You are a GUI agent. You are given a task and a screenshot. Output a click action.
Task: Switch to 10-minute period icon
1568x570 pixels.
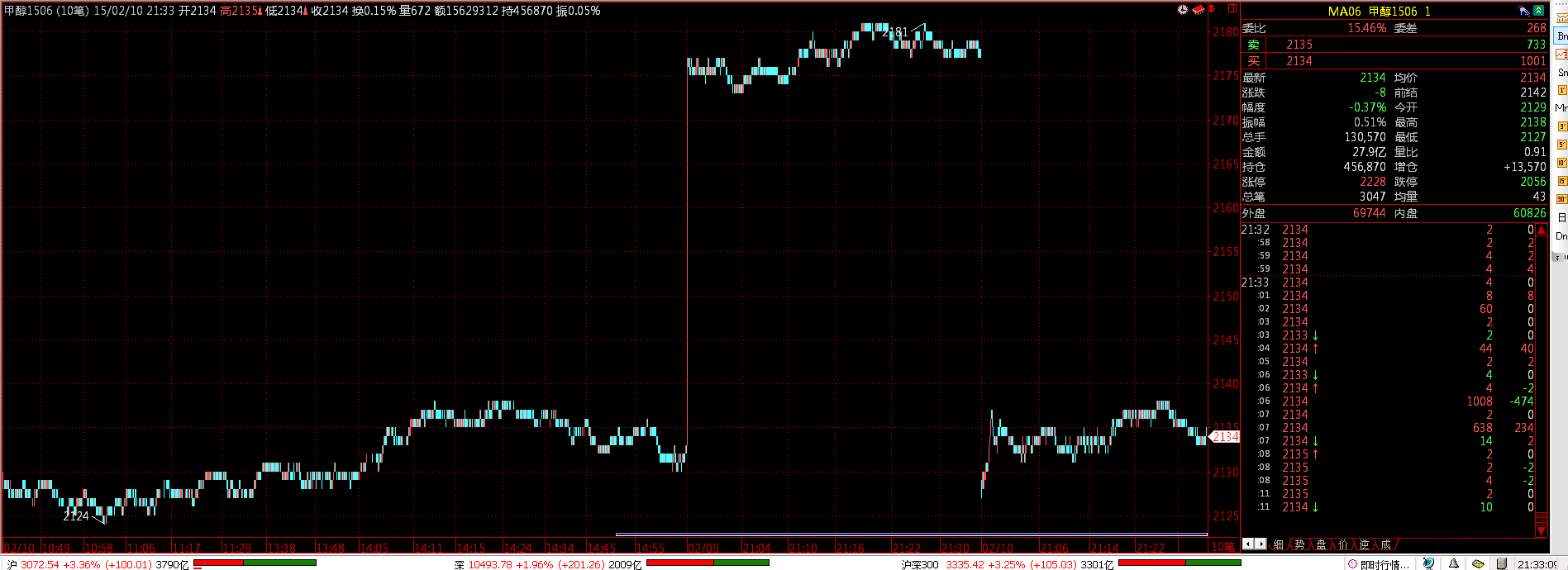point(1562,163)
